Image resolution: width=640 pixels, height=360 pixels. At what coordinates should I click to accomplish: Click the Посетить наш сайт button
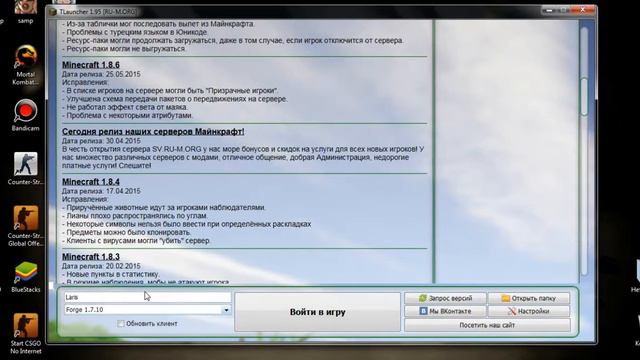487,325
